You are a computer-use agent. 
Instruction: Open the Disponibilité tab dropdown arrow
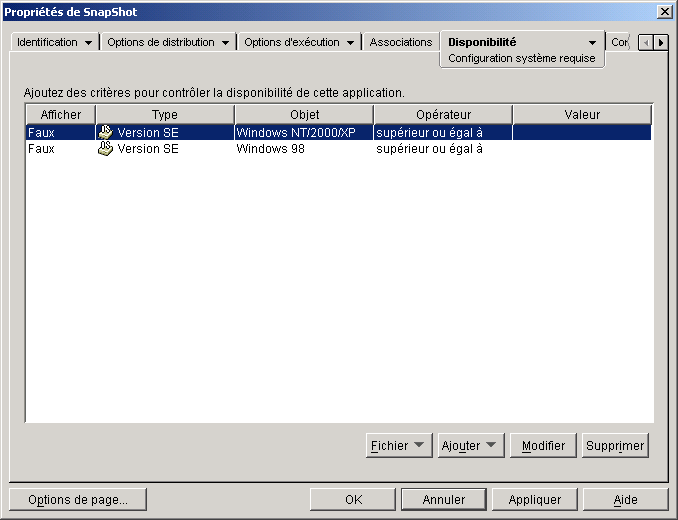(592, 43)
